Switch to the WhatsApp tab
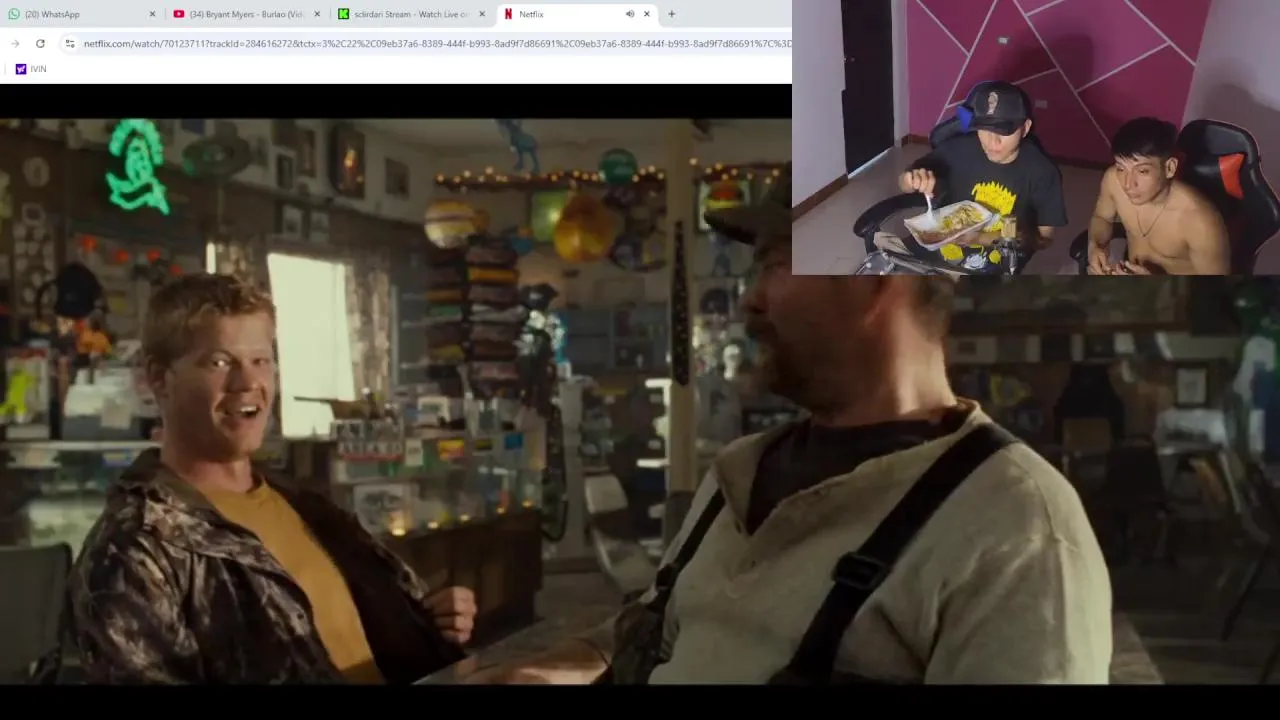 (82, 14)
